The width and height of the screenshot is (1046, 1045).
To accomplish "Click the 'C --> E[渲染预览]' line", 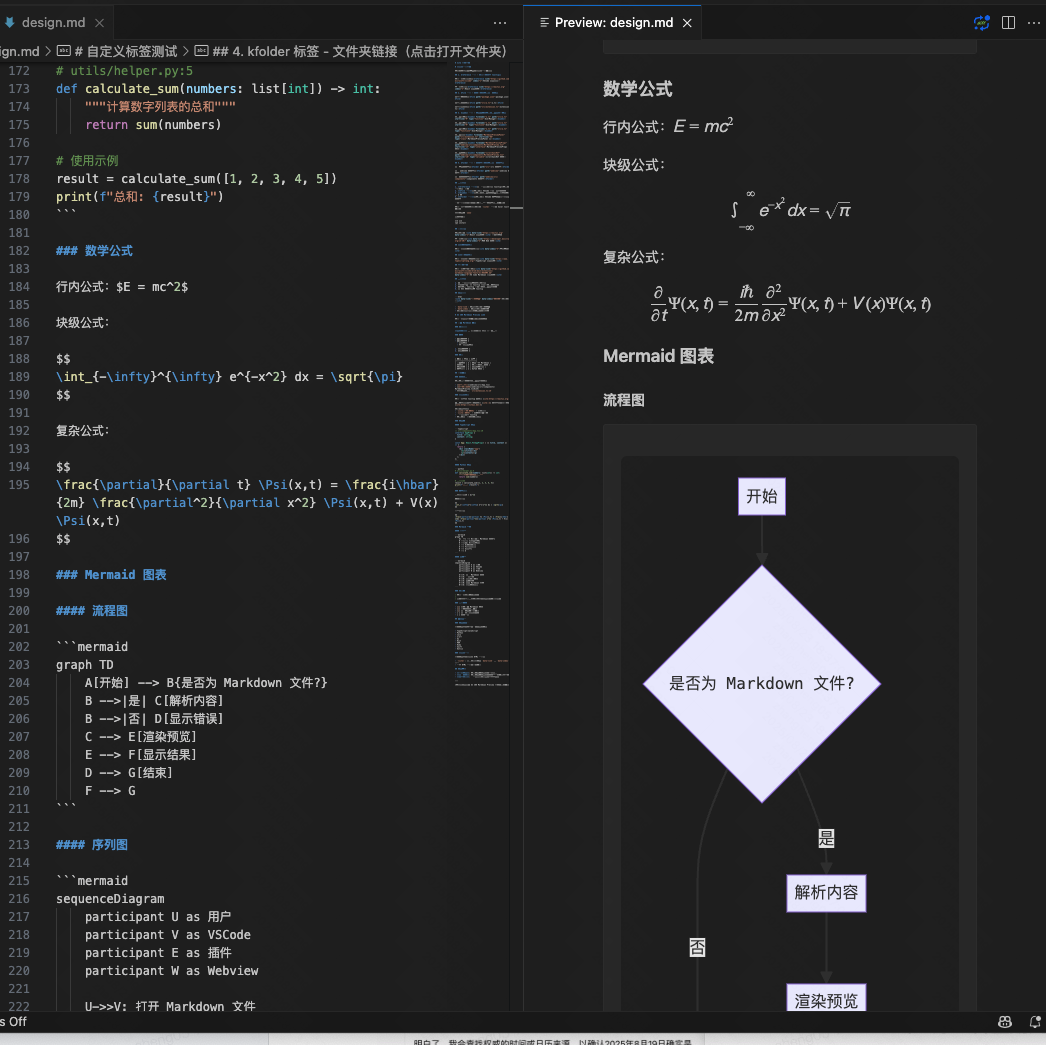I will 140,737.
